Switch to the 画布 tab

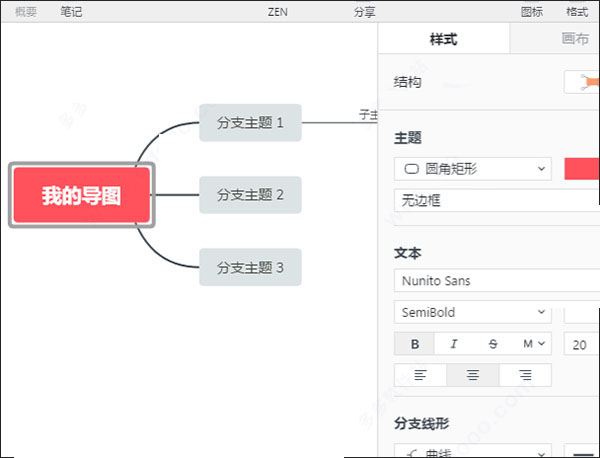575,39
